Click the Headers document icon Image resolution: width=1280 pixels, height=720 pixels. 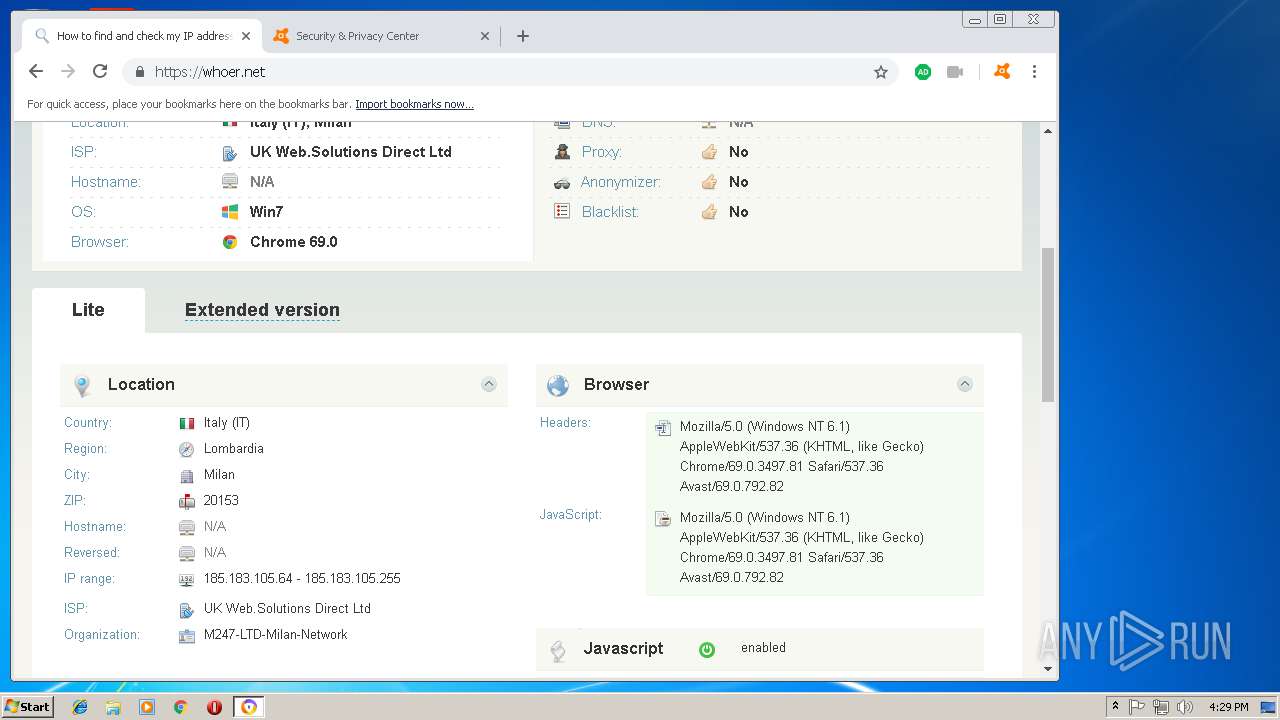[x=662, y=428]
